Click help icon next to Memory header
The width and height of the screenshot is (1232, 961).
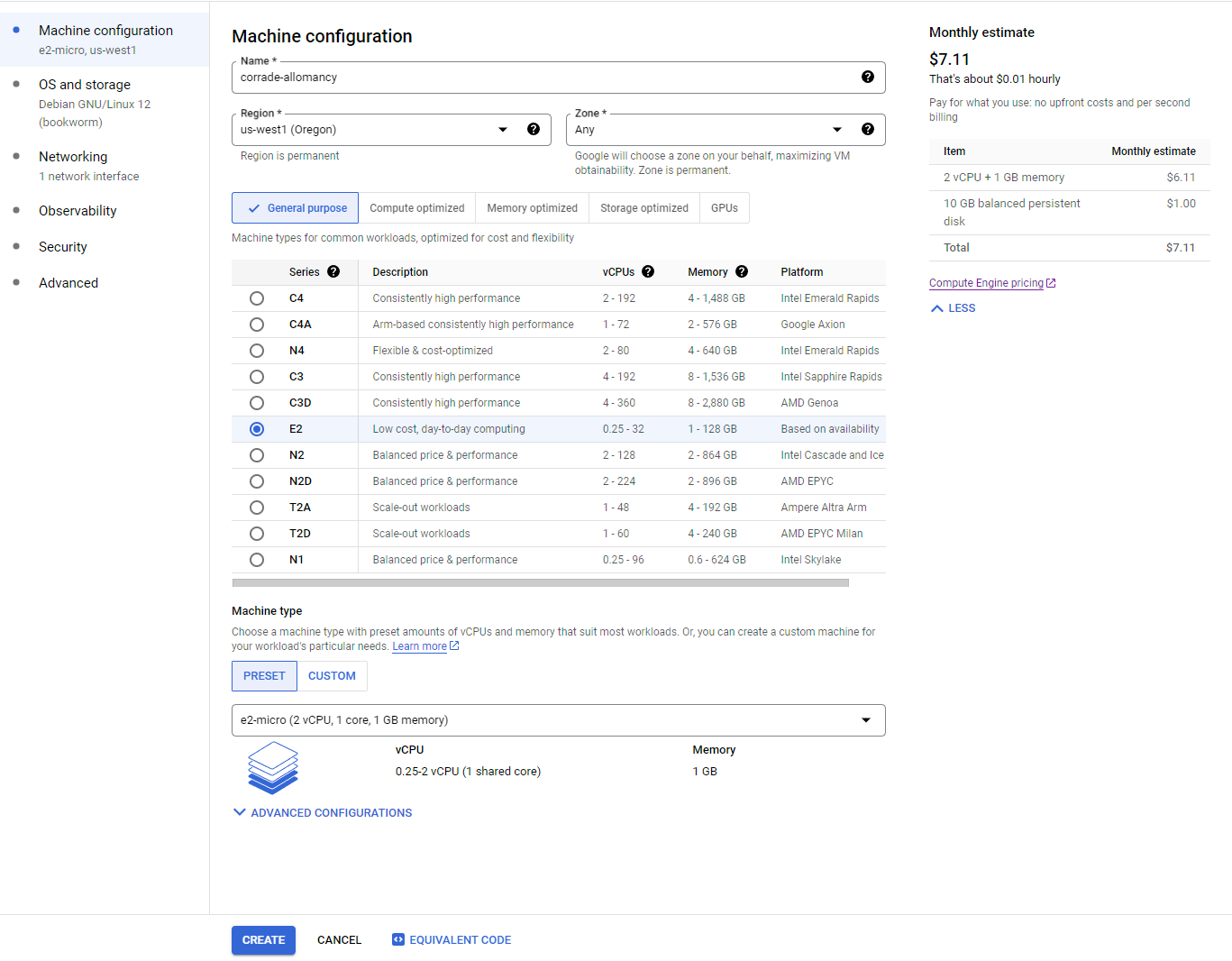[x=742, y=272]
